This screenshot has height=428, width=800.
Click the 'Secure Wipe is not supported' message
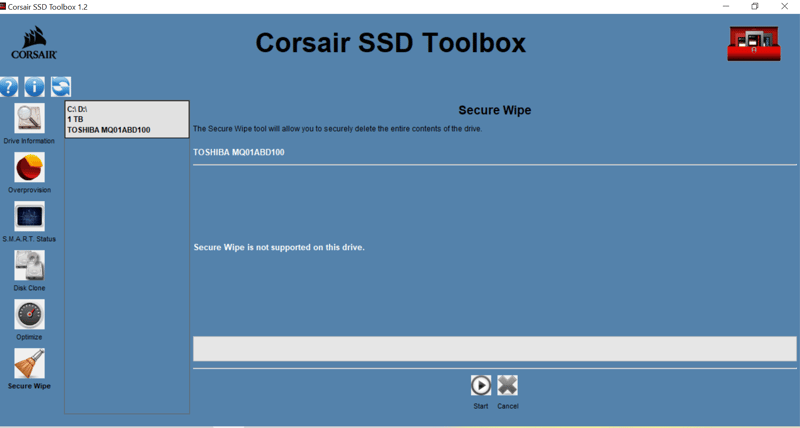point(279,247)
